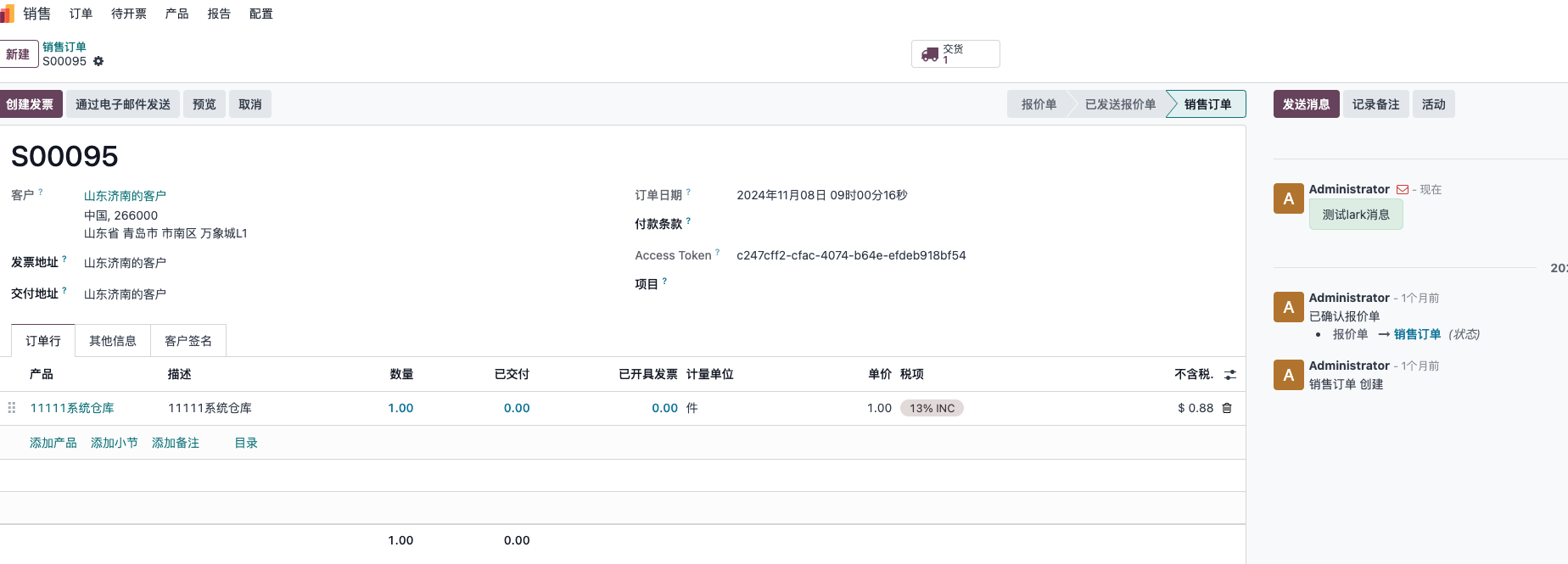Open the 配置 menu
Screen dimensions: 1568x564
click(x=261, y=14)
